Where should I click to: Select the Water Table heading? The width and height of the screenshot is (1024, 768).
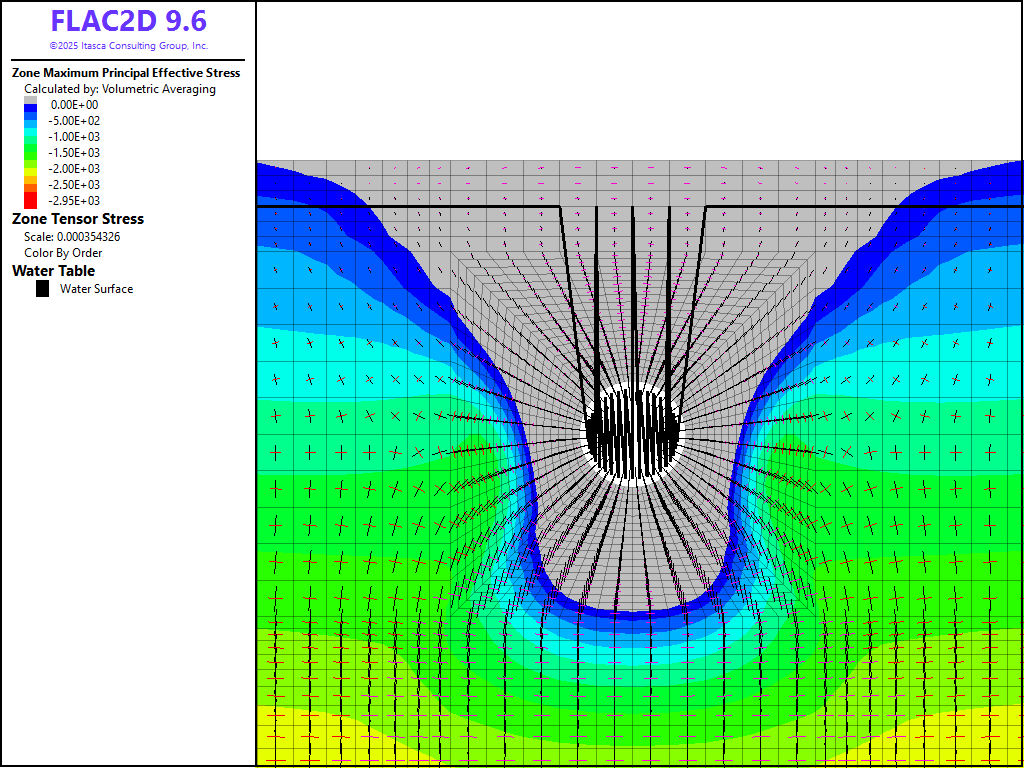click(x=54, y=271)
